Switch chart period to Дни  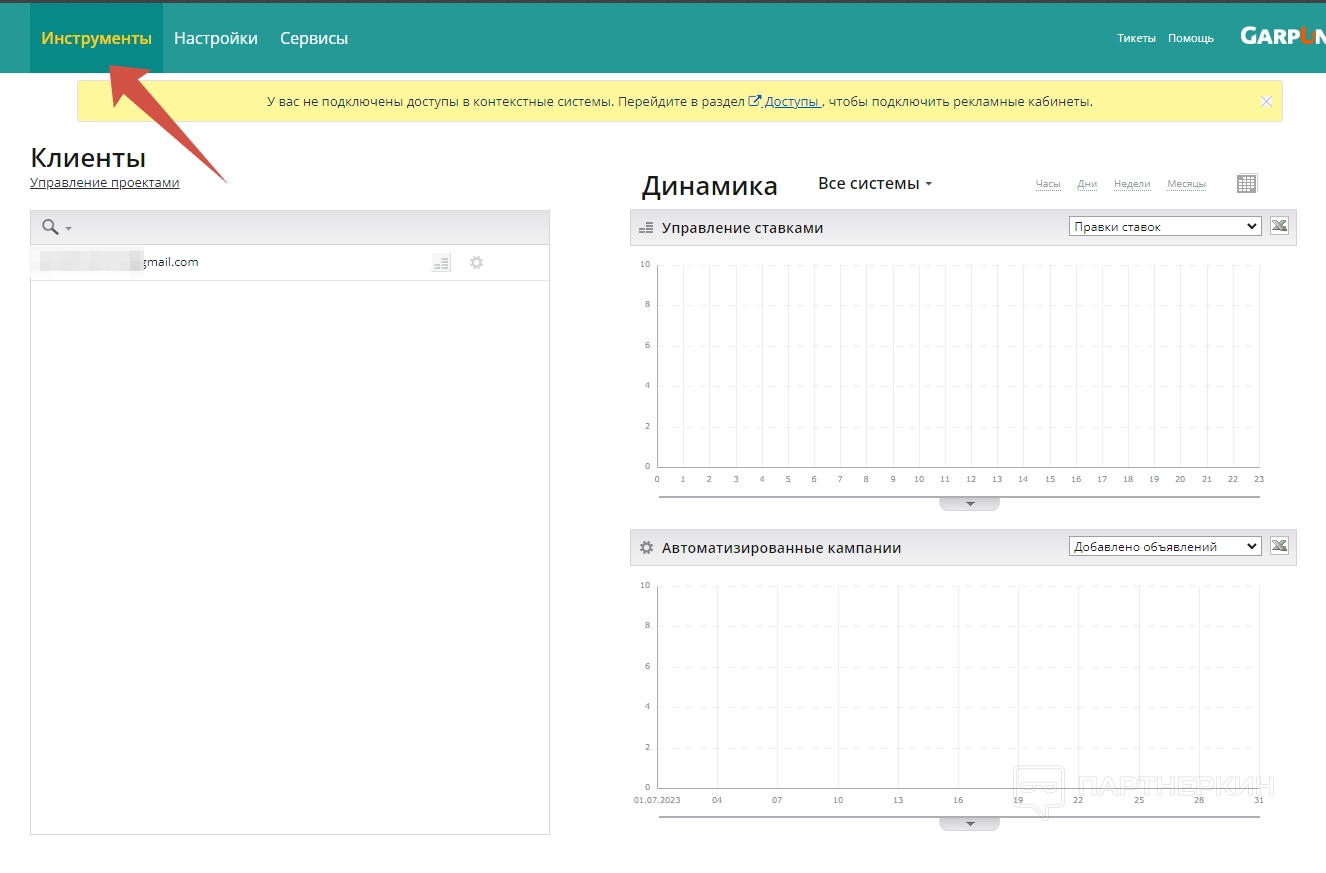click(1087, 184)
